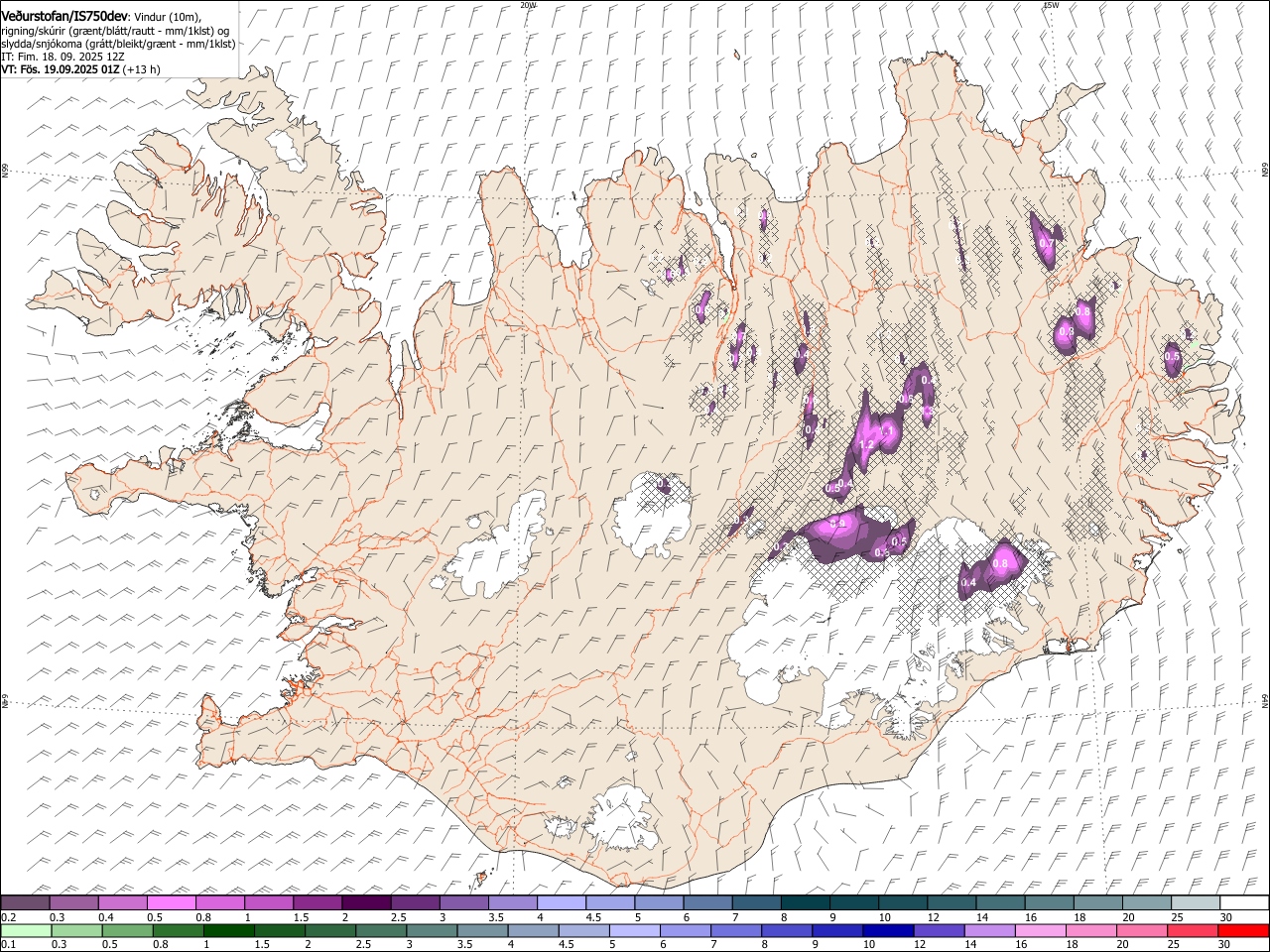The image size is (1270, 952).
Task: Click the 'Veðurstofan/IS750dev' title text
Action: click(64, 17)
